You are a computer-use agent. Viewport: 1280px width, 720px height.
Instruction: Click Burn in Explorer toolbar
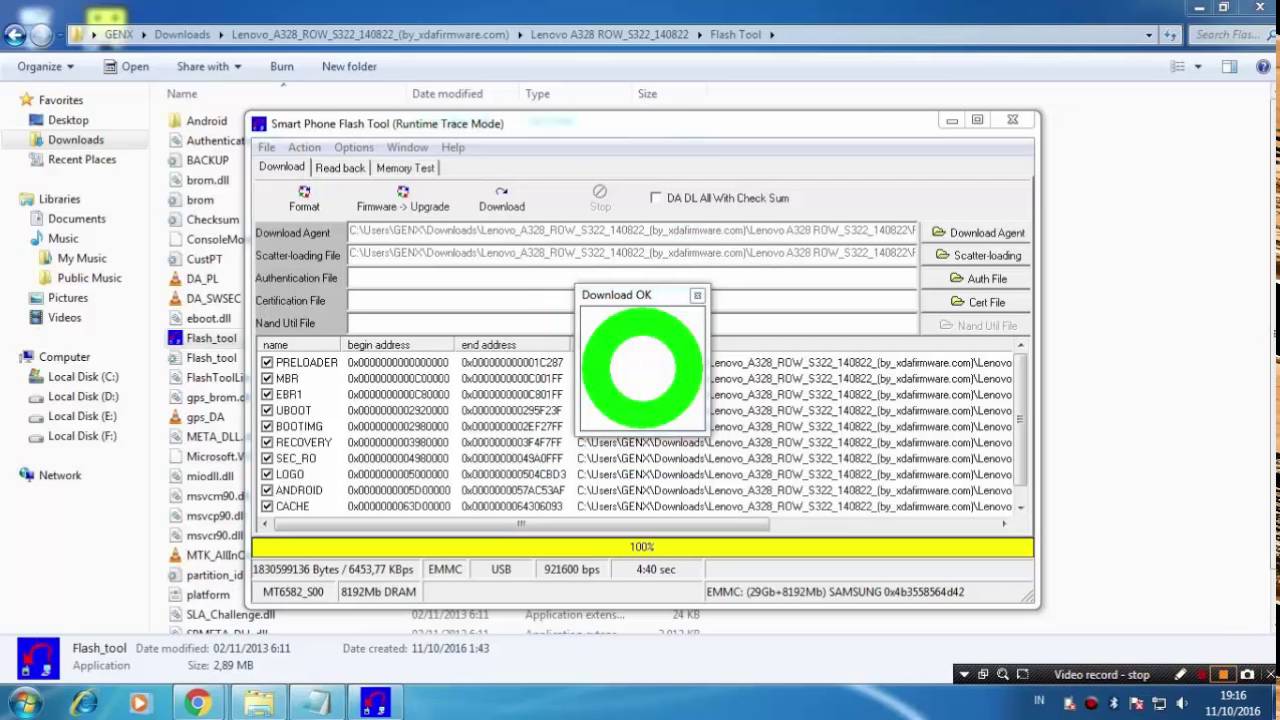pyautogui.click(x=282, y=67)
